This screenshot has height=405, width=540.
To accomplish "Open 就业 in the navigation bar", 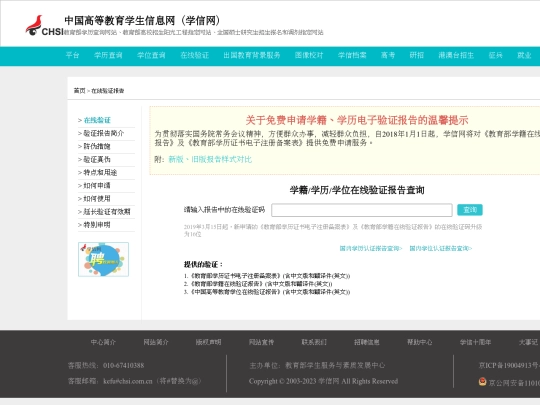I will (524, 55).
